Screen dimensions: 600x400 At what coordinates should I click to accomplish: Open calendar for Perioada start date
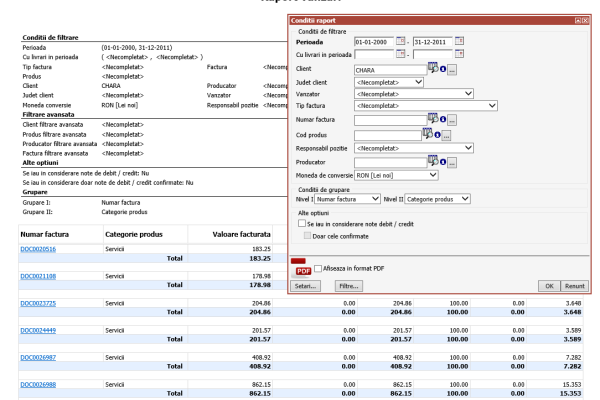[400, 41]
